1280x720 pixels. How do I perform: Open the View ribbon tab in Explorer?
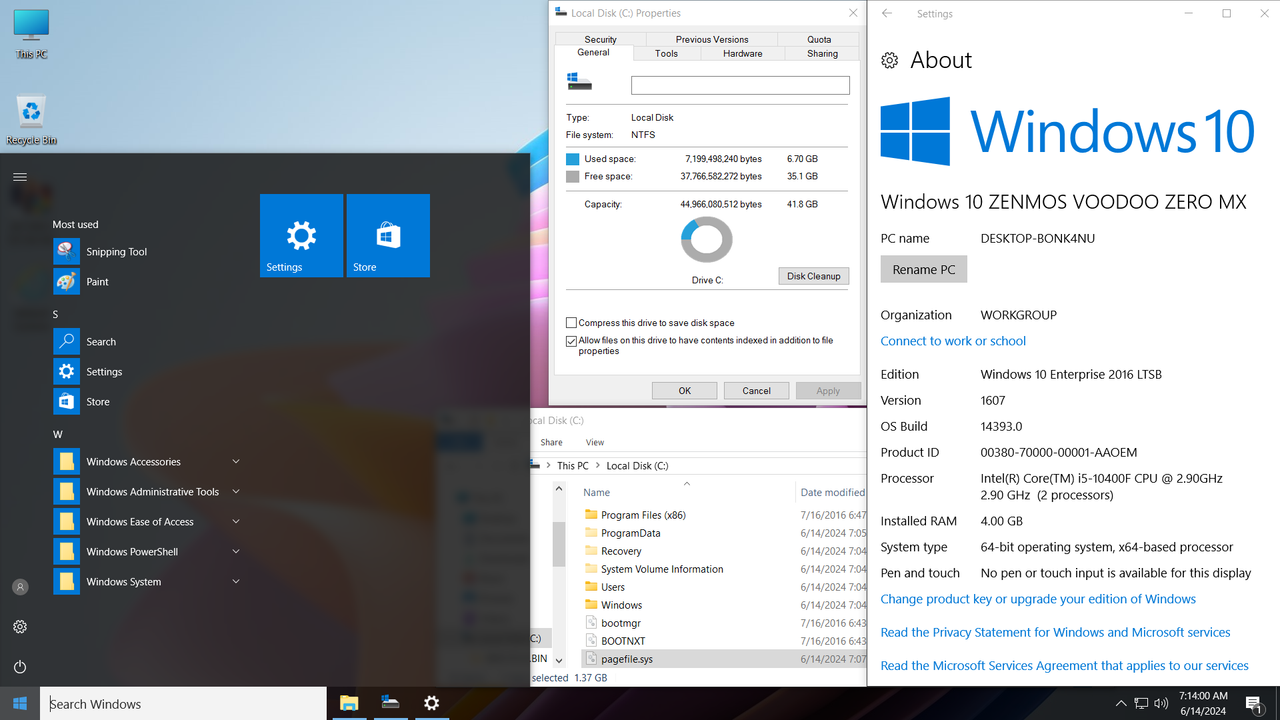(x=595, y=442)
